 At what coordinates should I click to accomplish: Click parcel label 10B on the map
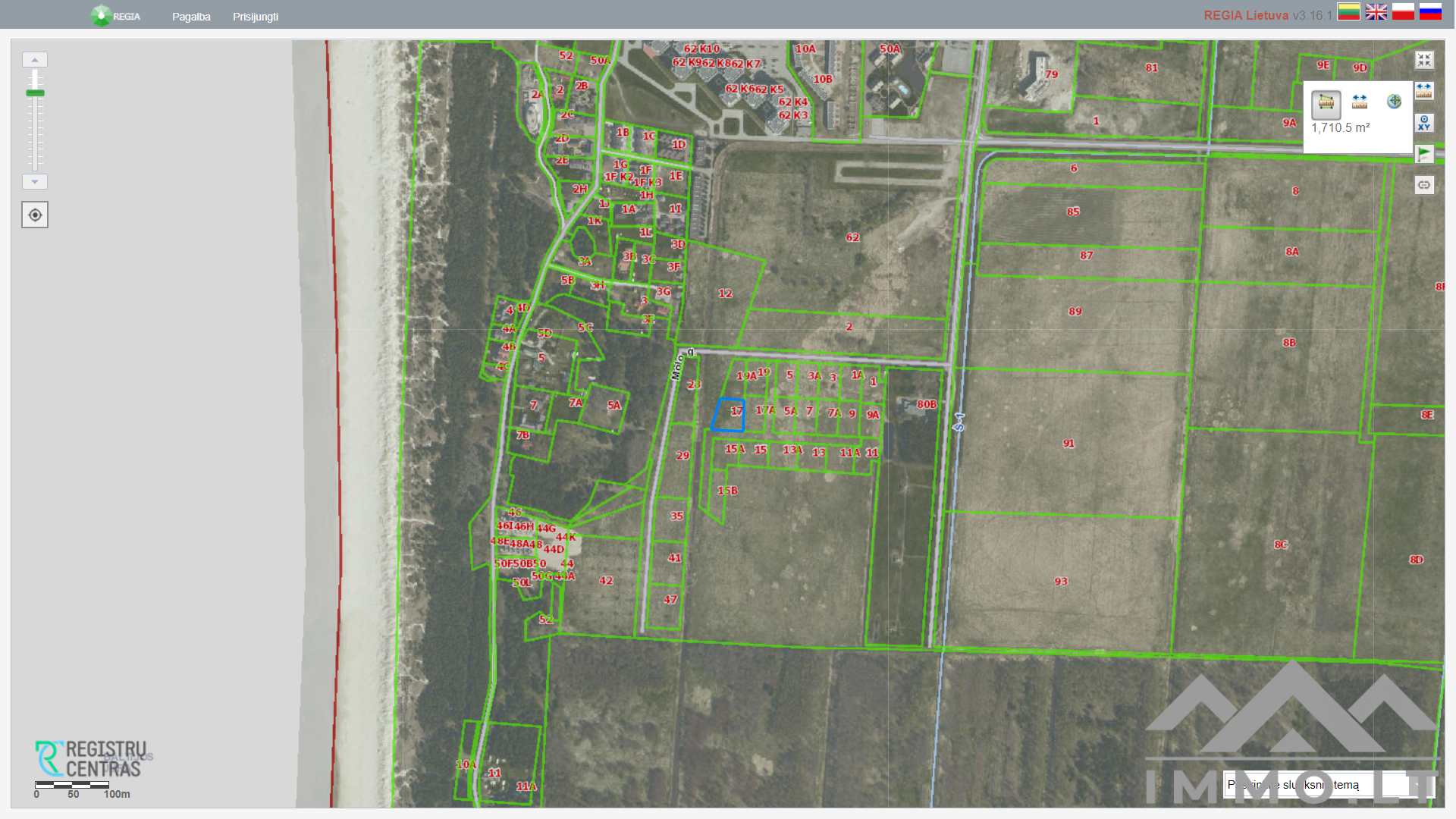(823, 80)
